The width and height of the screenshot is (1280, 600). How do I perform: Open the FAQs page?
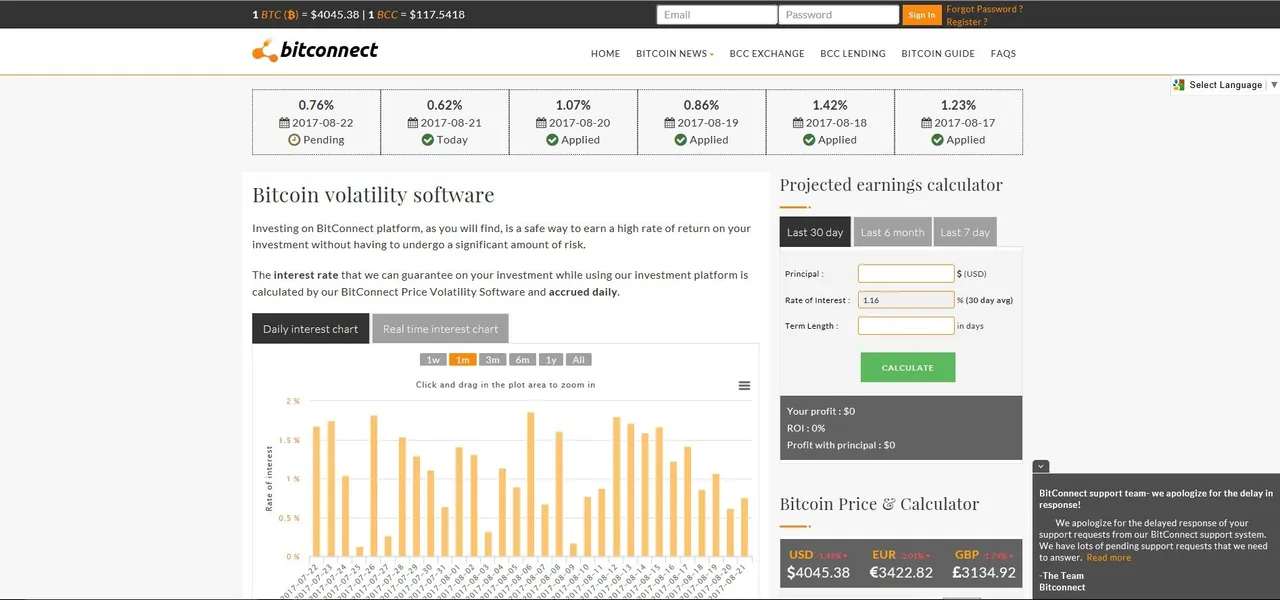point(1003,54)
